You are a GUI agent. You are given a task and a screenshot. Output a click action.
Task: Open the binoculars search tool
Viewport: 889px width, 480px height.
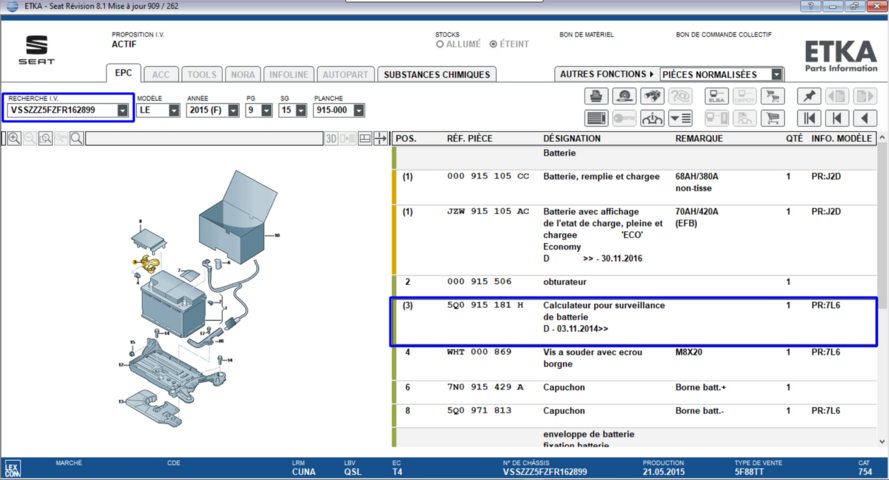(x=652, y=96)
